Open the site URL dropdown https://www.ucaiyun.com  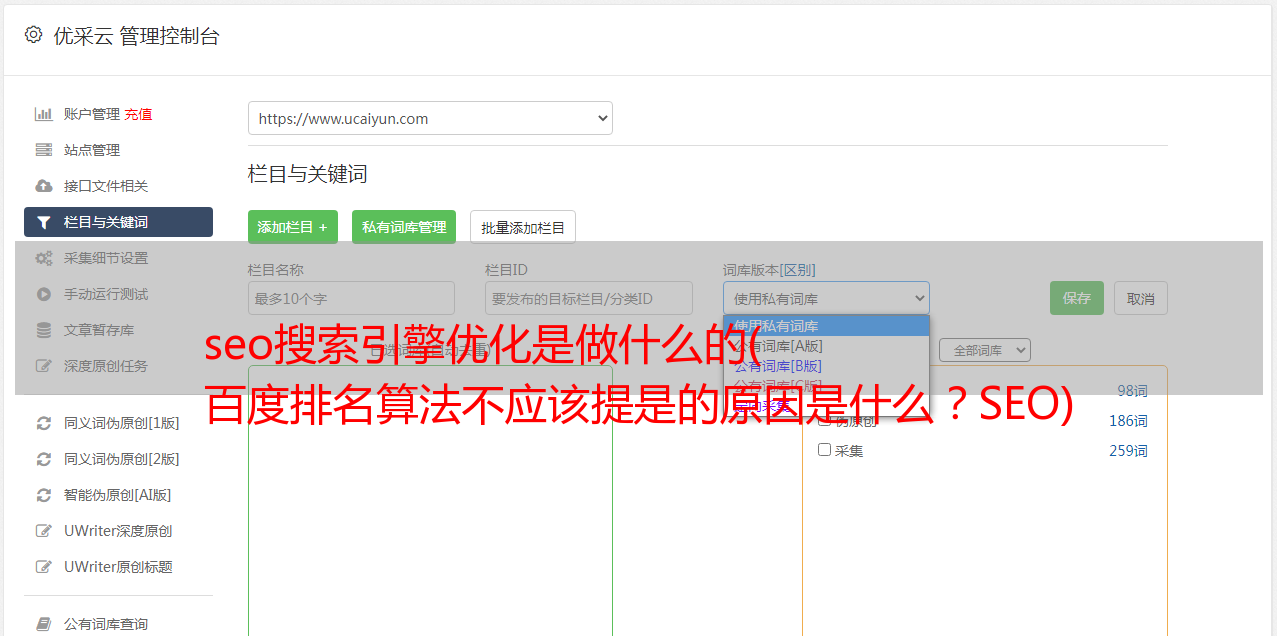tap(430, 118)
